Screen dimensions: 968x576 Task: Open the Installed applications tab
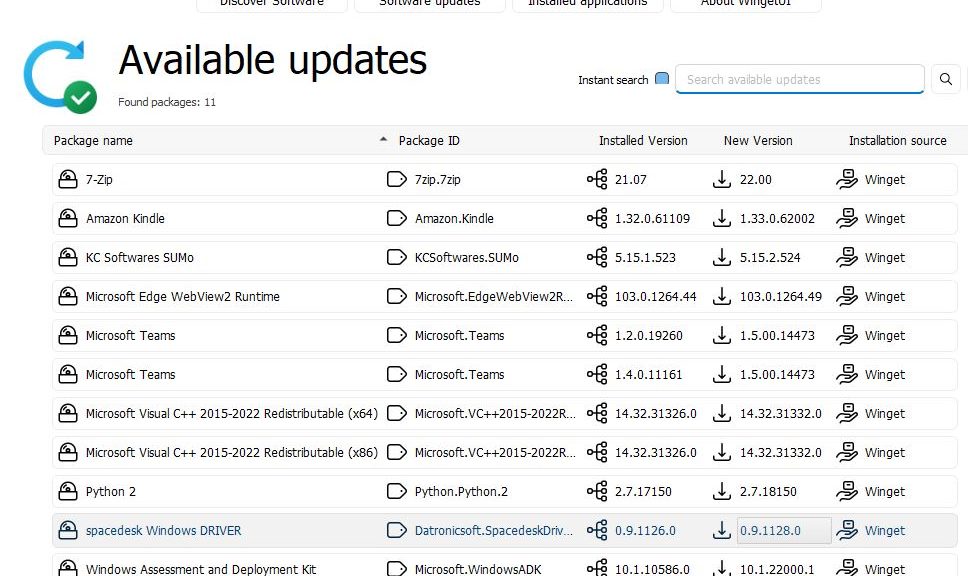click(x=588, y=4)
